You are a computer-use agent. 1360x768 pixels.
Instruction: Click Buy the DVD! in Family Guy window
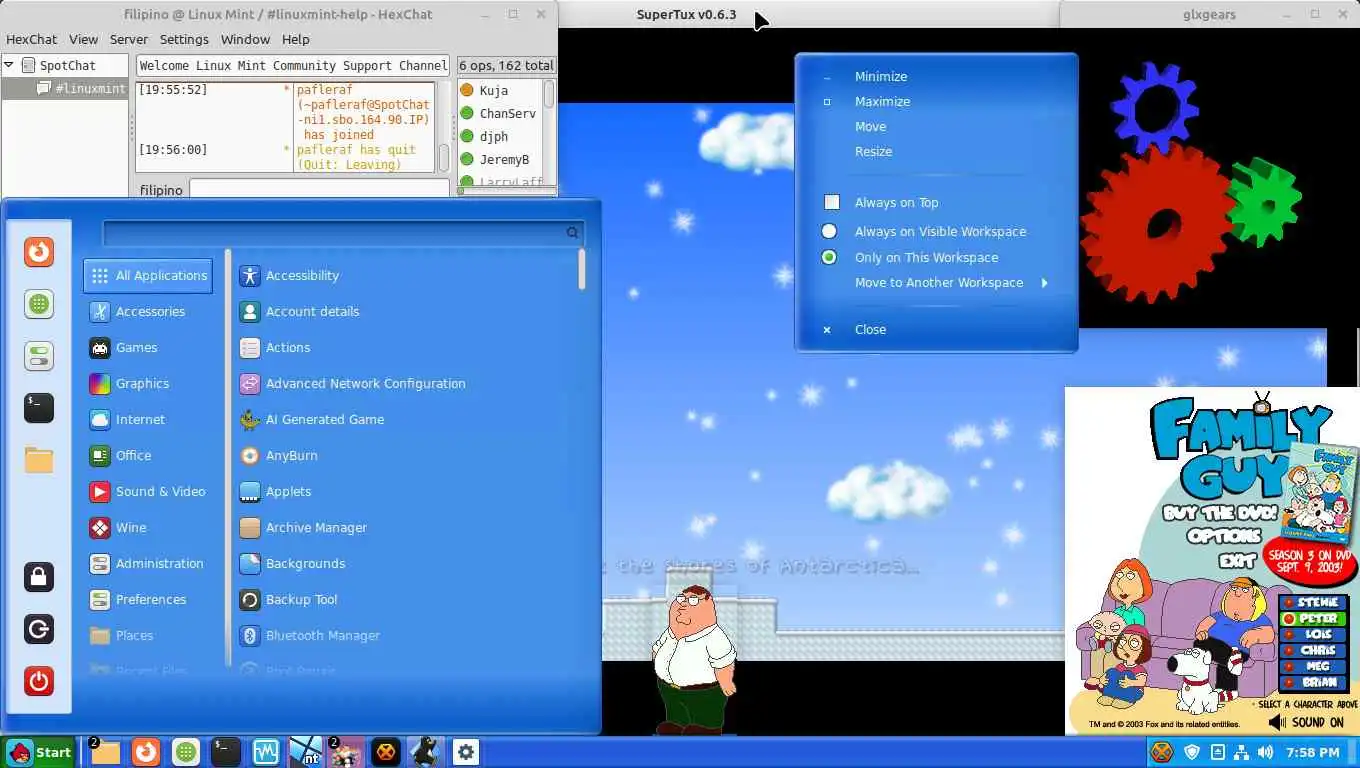(x=1219, y=513)
